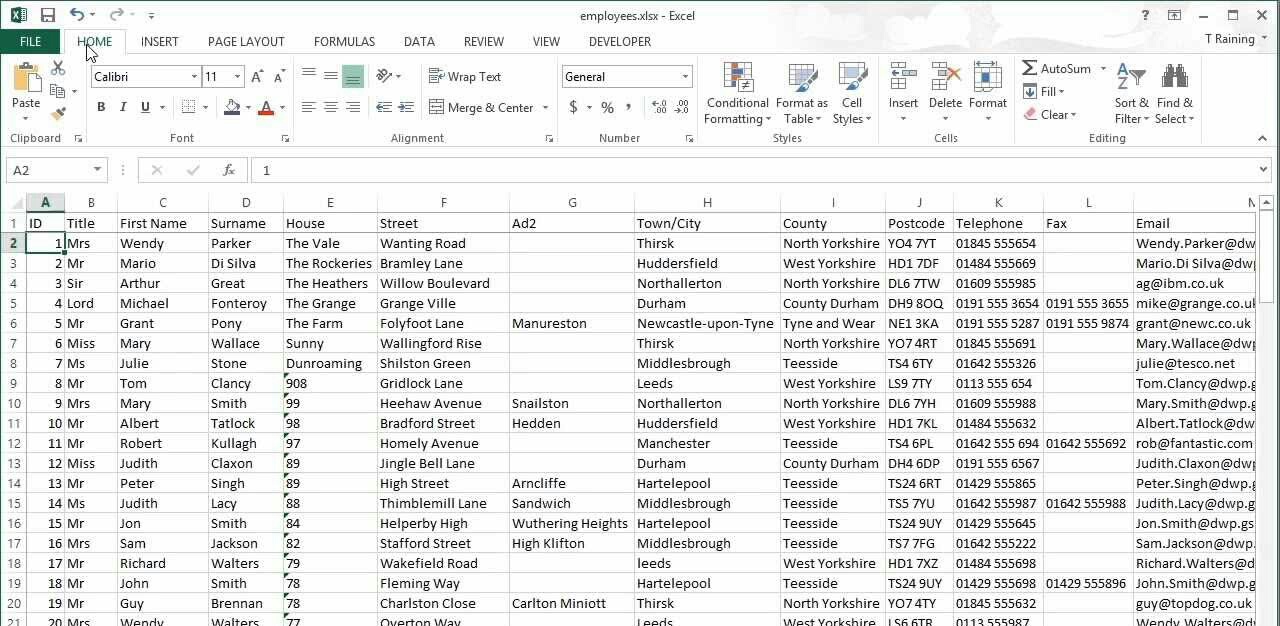1280x626 pixels.
Task: Open the General number format dropdown
Action: [685, 77]
